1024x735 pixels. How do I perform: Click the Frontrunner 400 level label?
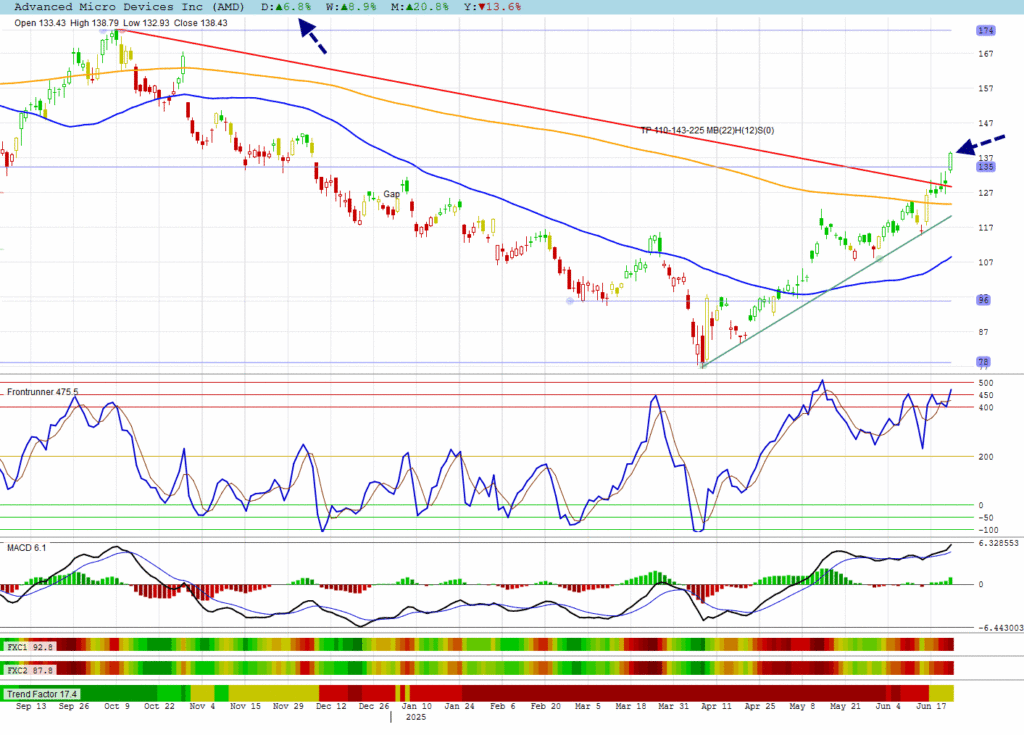(985, 408)
